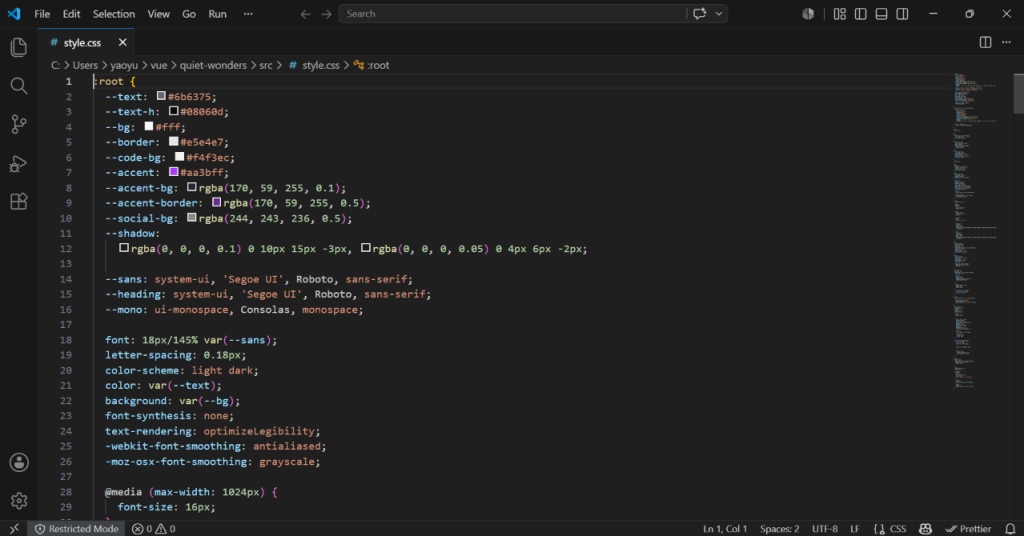Open notifications bell icon
Screen dimensions: 1024x536
(1010, 529)
